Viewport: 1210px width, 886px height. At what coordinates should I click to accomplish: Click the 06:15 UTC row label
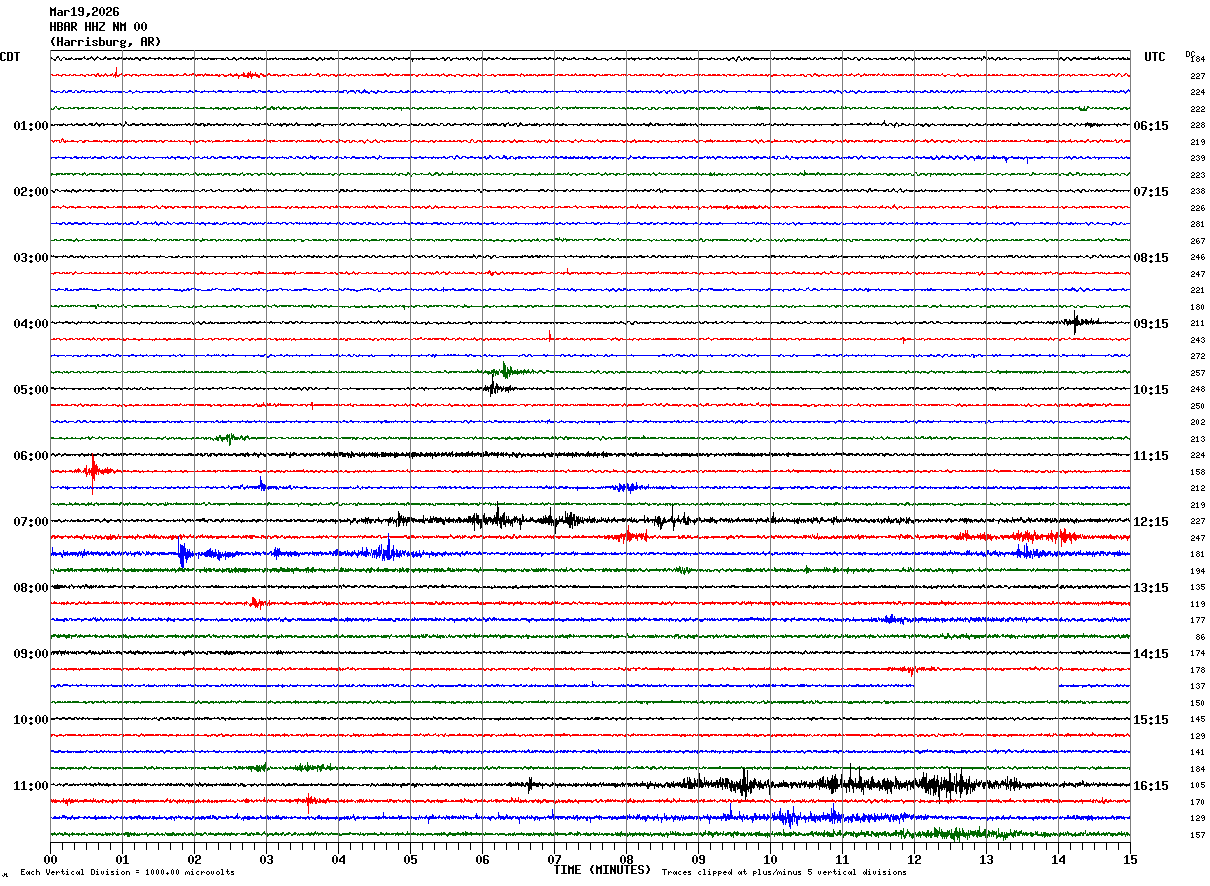pos(1151,126)
